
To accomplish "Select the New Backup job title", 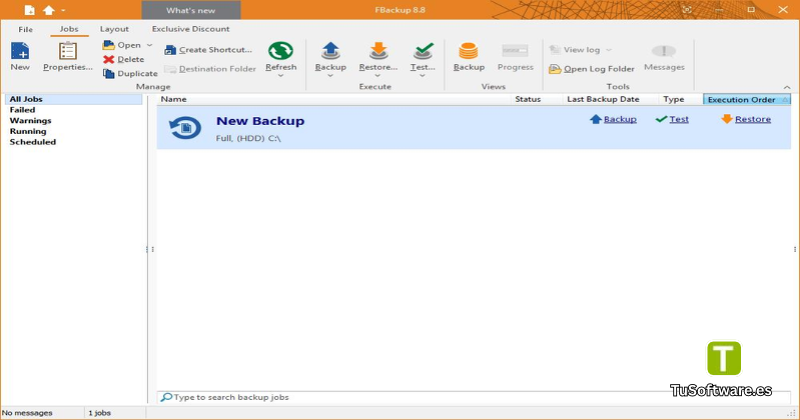I will 260,121.
